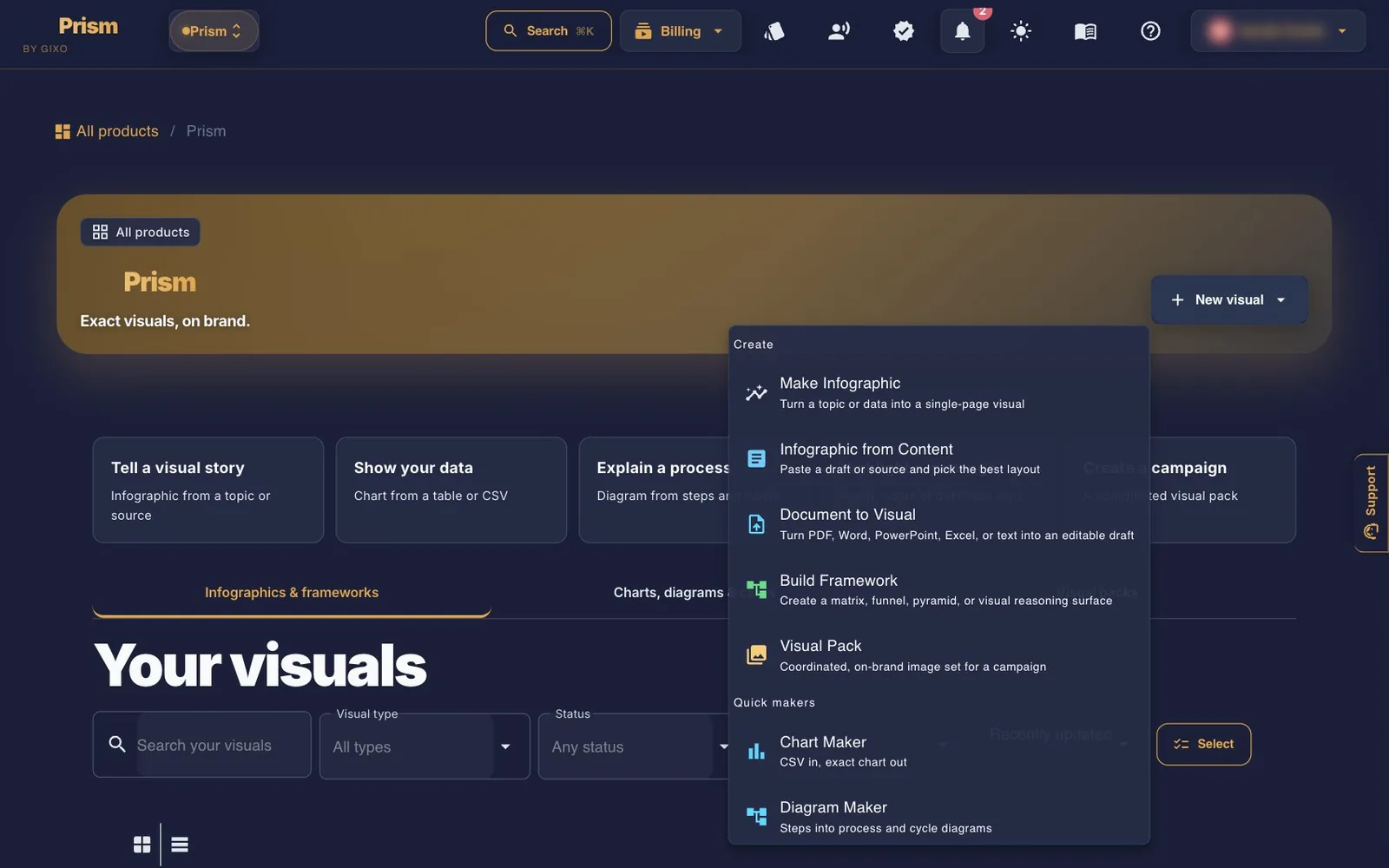Click the All products grid icon in breadcrumb
This screenshot has width=1389, height=868.
tap(63, 132)
